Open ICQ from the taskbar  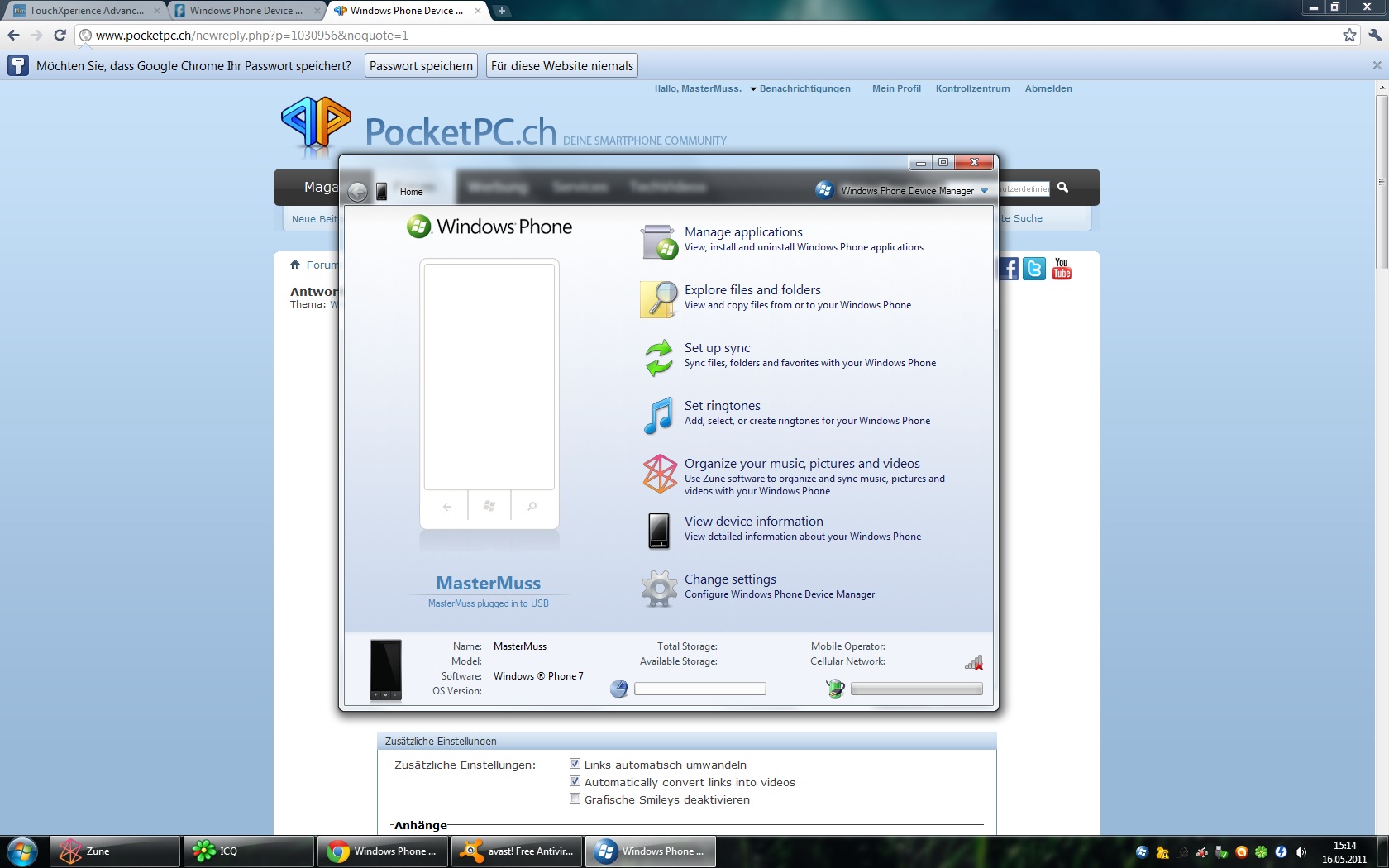pyautogui.click(x=248, y=851)
